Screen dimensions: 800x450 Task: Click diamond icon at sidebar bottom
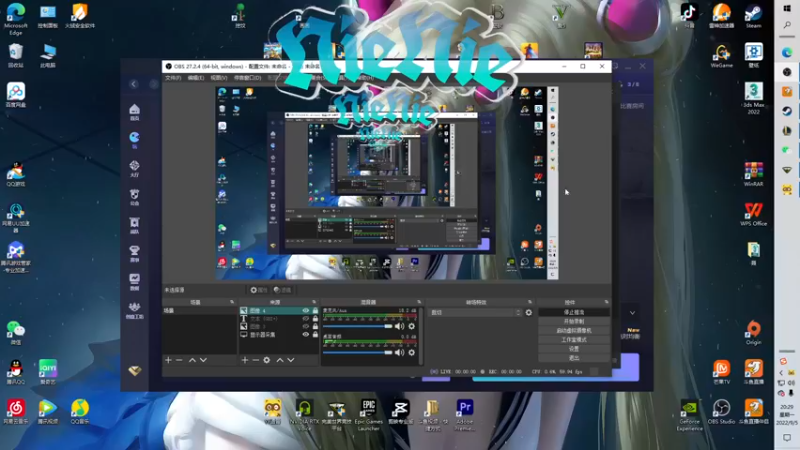[x=135, y=371]
